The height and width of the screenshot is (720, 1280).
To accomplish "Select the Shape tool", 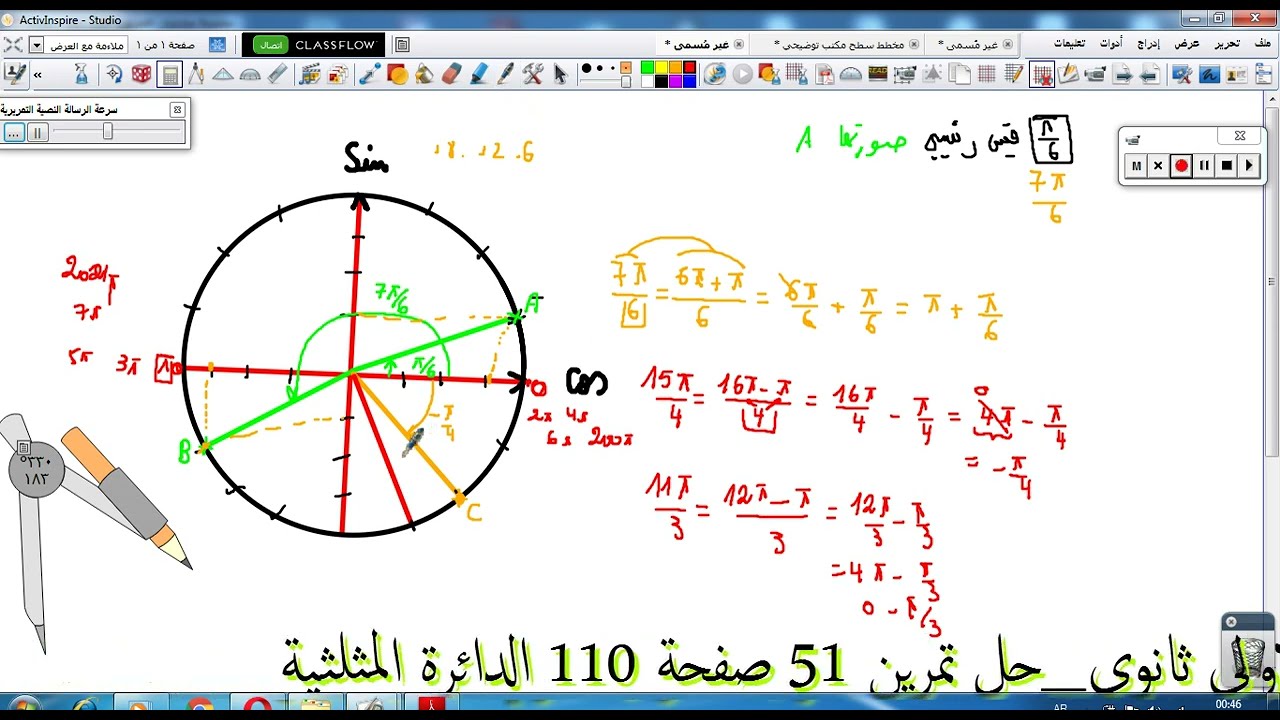I will click(398, 74).
